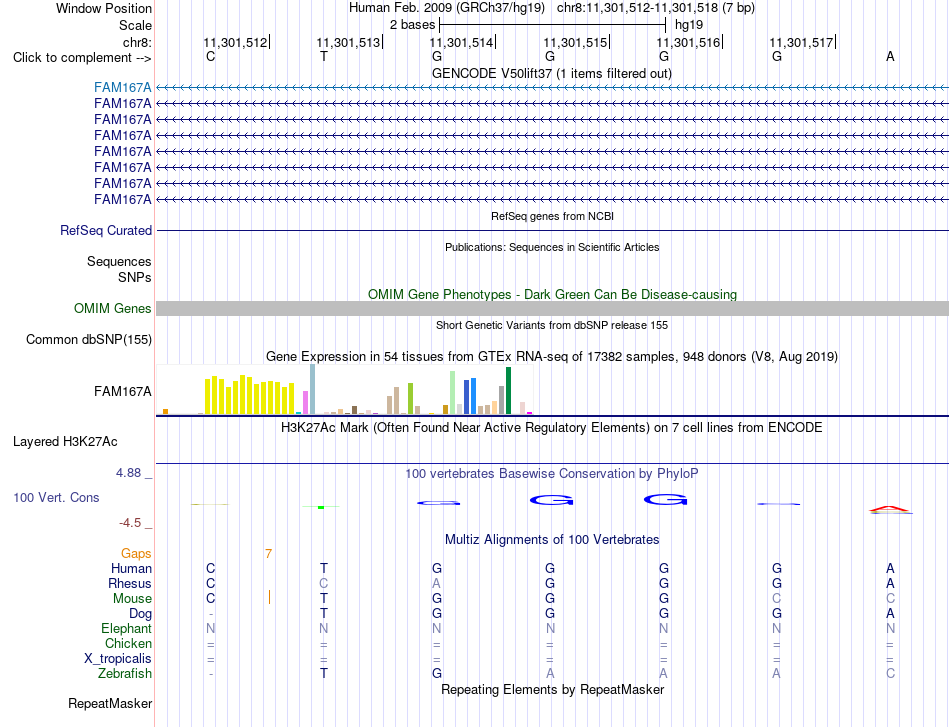The width and height of the screenshot is (950, 727).
Task: Click the H3K27Ac Mark track title
Action: [551, 428]
